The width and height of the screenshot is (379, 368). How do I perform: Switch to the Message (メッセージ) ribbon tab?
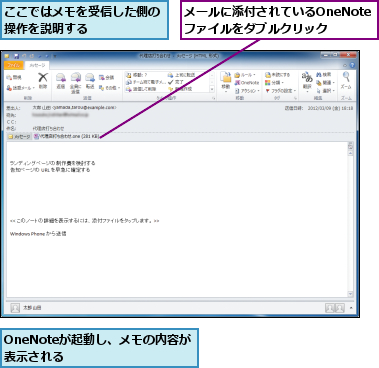(37, 65)
